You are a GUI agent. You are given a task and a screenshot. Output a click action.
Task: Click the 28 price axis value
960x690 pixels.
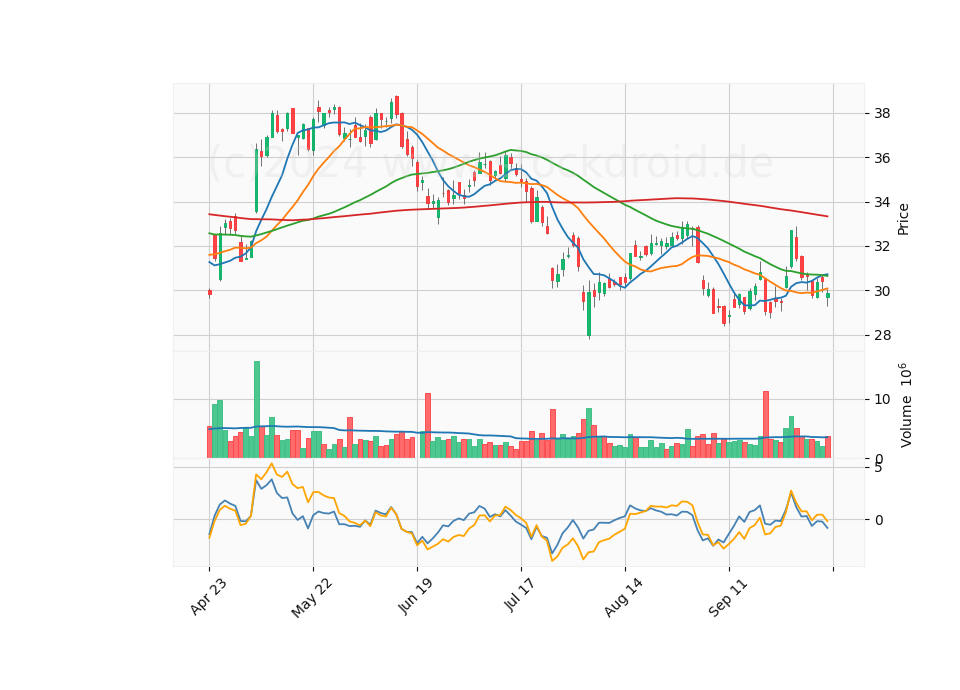[x=882, y=336]
